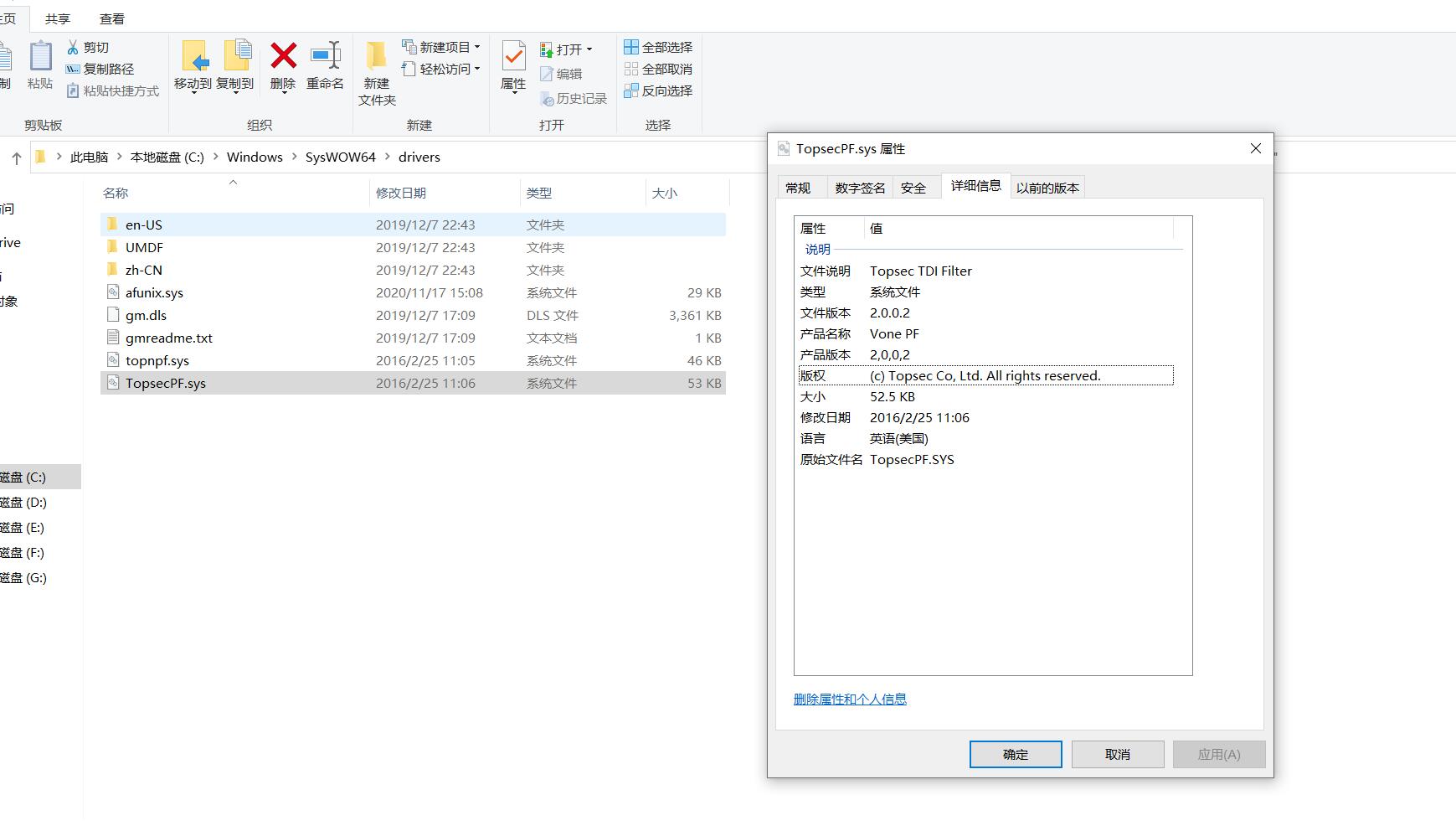Click the Up-one-level arrow beside the address bar

point(16,157)
